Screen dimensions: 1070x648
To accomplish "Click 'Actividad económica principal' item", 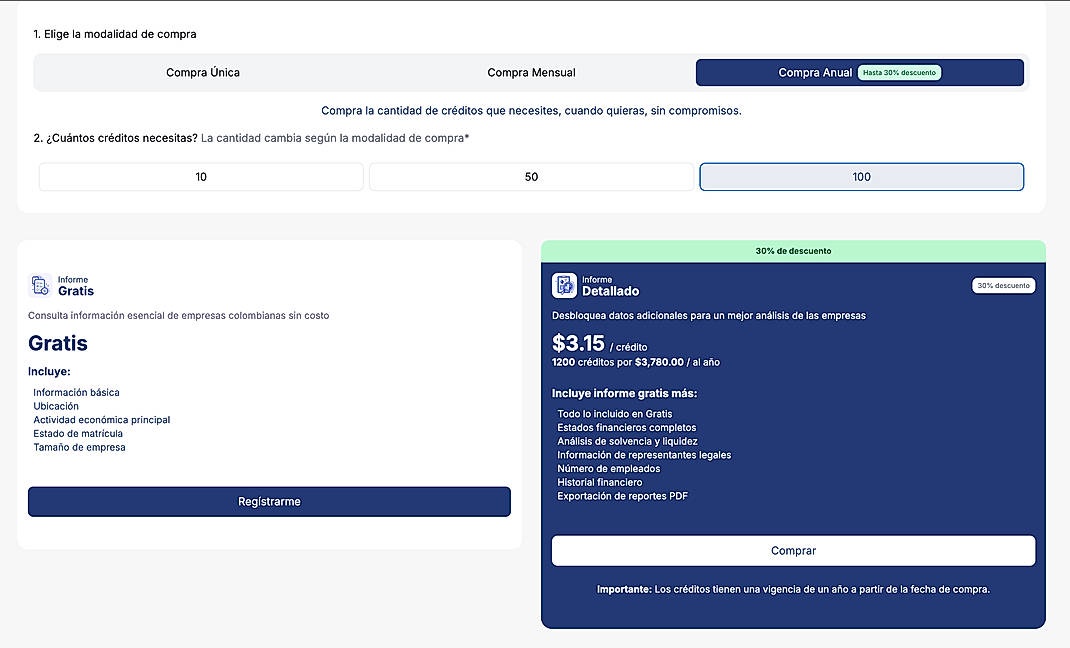I will coord(102,419).
